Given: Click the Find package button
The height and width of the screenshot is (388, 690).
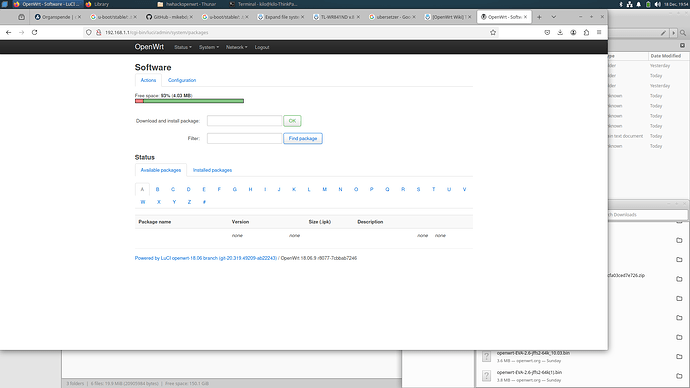Looking at the screenshot, I should click(x=303, y=139).
